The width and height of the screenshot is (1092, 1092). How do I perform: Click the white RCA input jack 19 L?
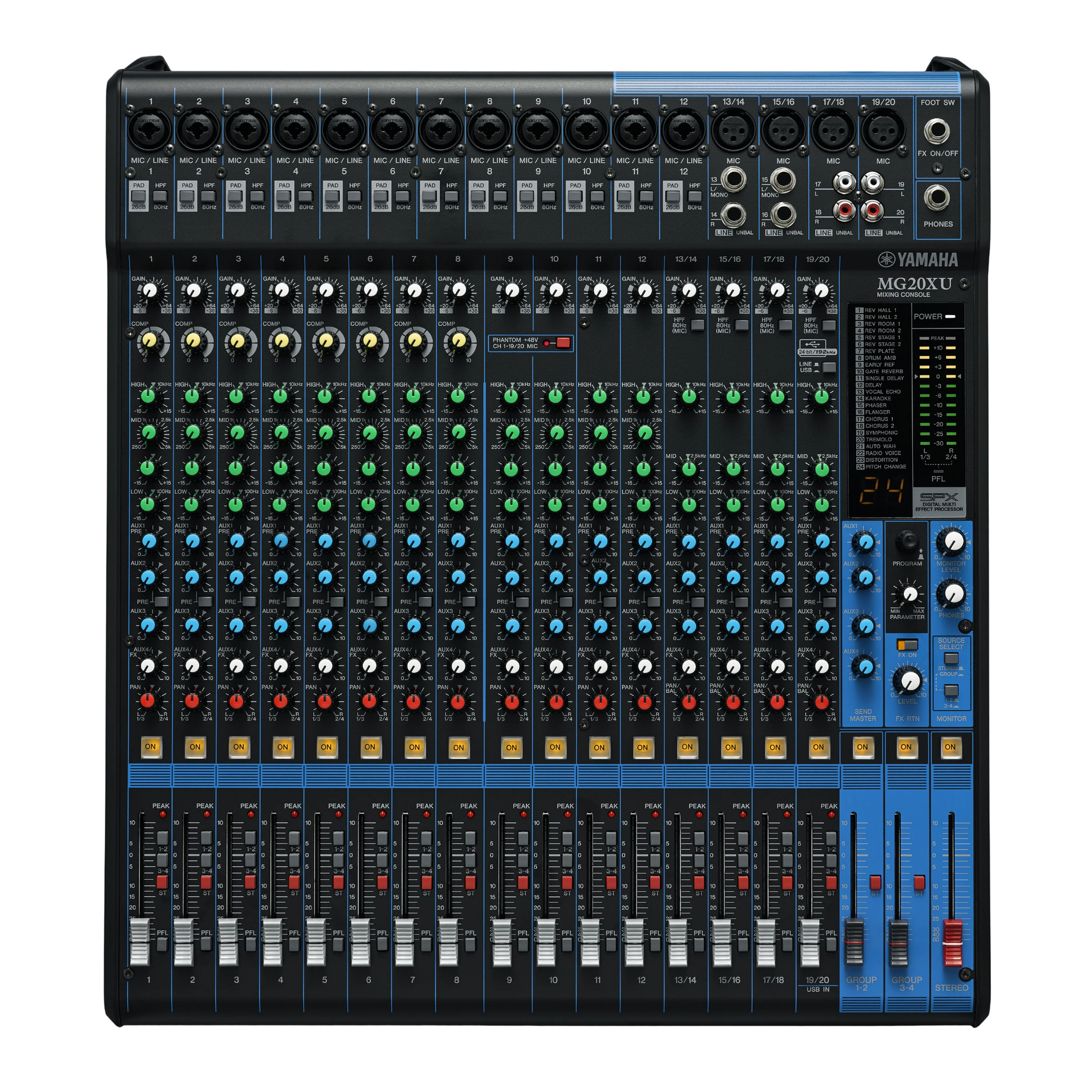click(x=872, y=182)
